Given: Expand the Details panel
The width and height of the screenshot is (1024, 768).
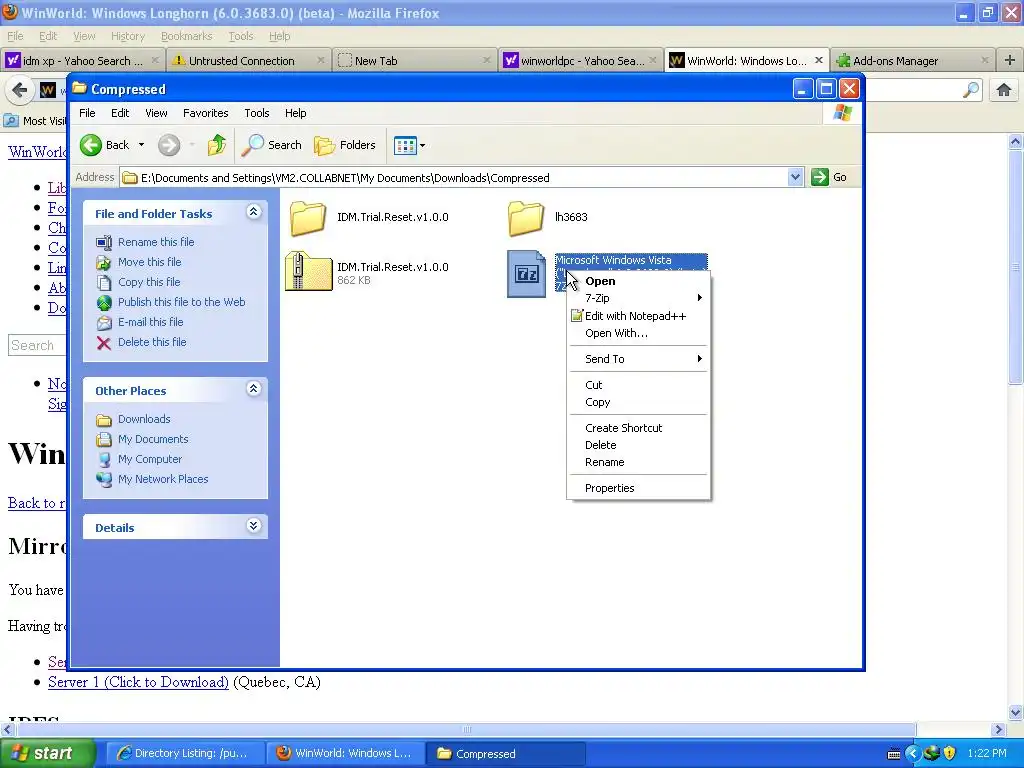Looking at the screenshot, I should 253,526.
